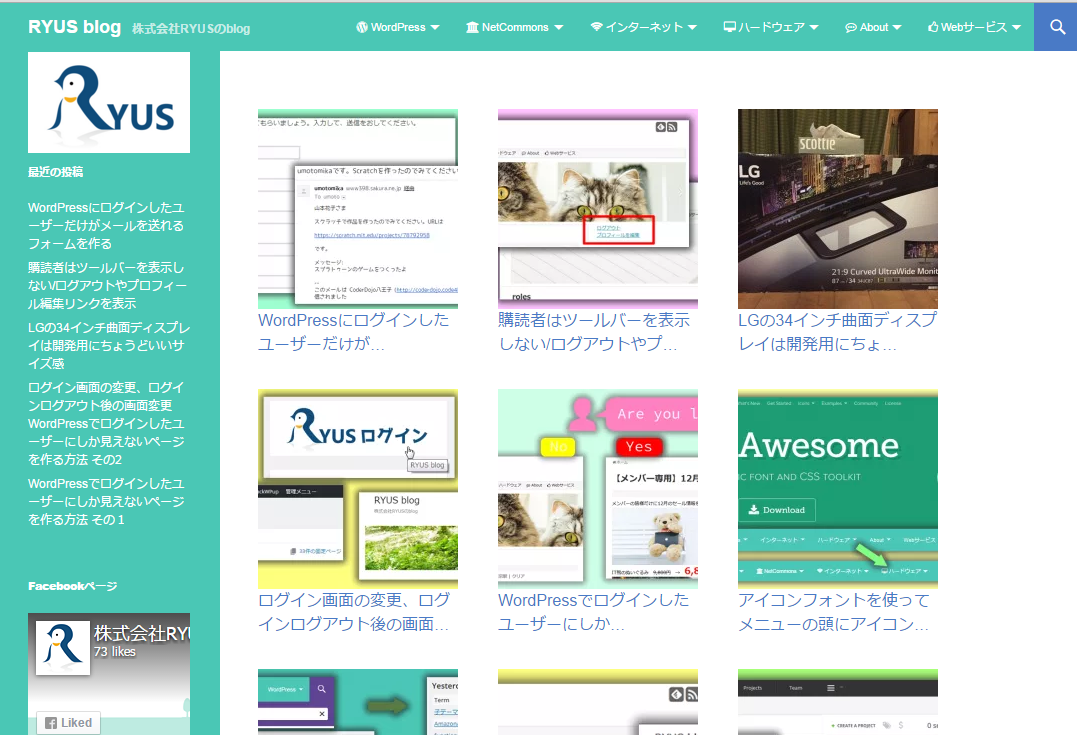Click the thumbs-up icon beside Webサービス
This screenshot has height=735, width=1077.
[x=933, y=27]
